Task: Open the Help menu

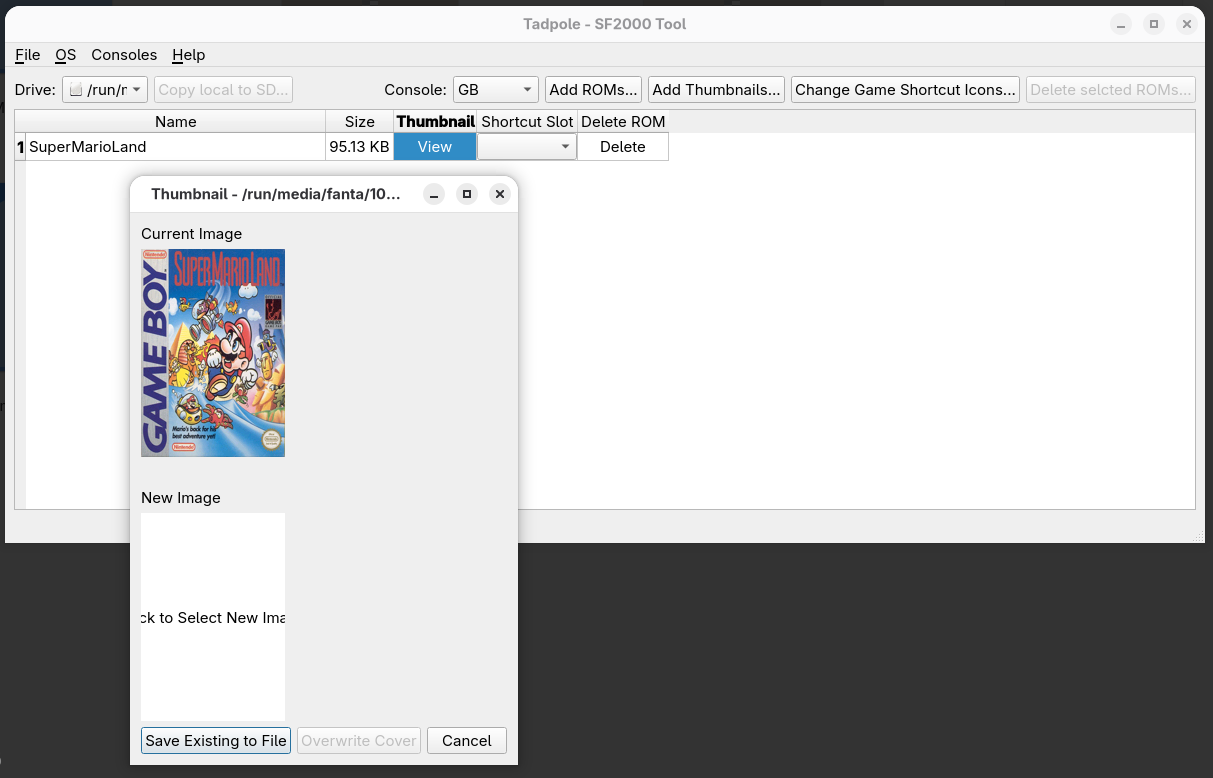Action: (x=188, y=55)
